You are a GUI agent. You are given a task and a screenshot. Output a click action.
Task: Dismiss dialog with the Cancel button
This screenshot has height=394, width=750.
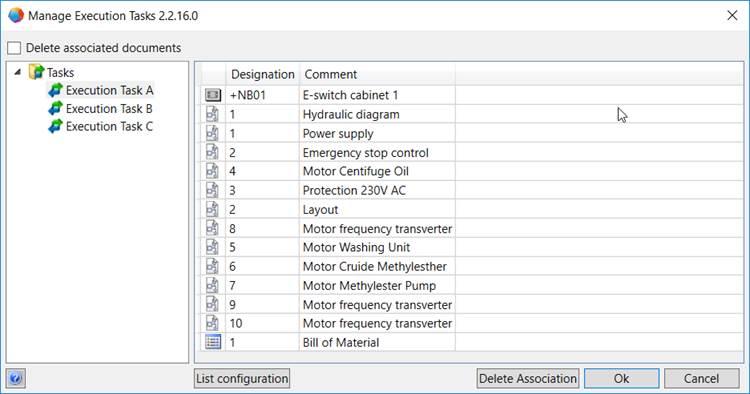pyautogui.click(x=701, y=379)
